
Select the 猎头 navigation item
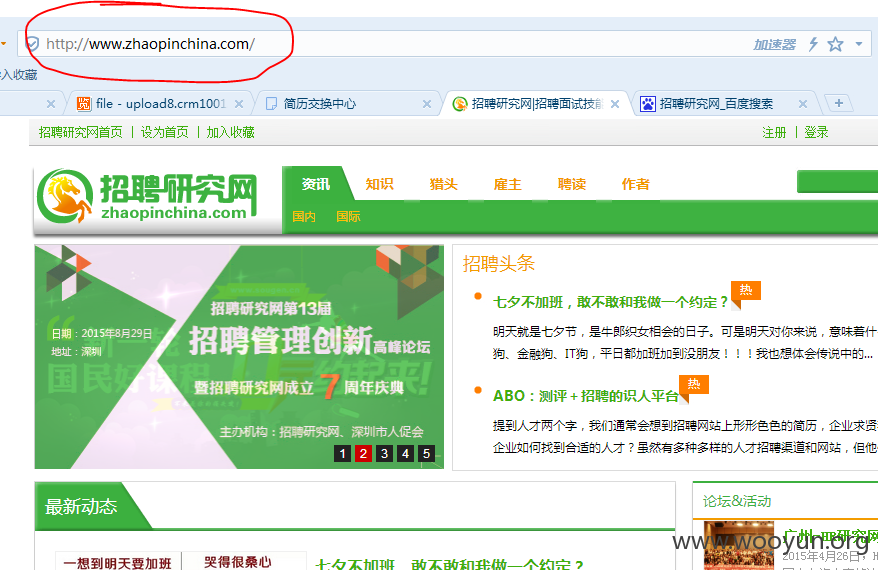443,184
